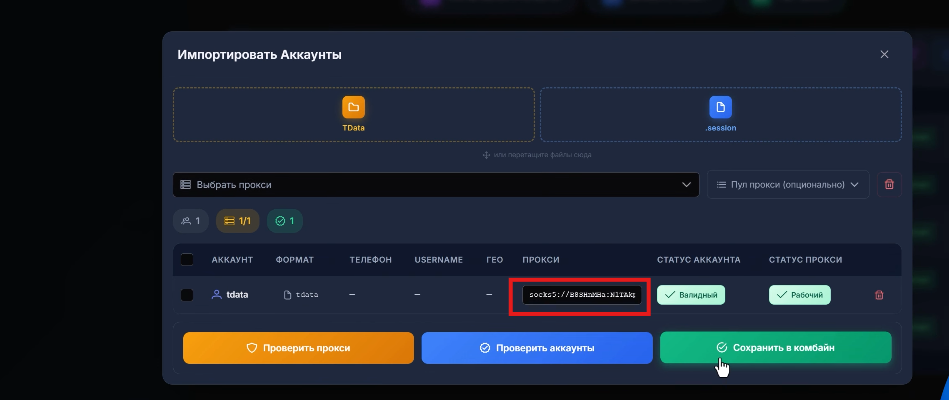Click the Аккаунт column header
Image resolution: width=949 pixels, height=400 pixels.
pos(232,260)
